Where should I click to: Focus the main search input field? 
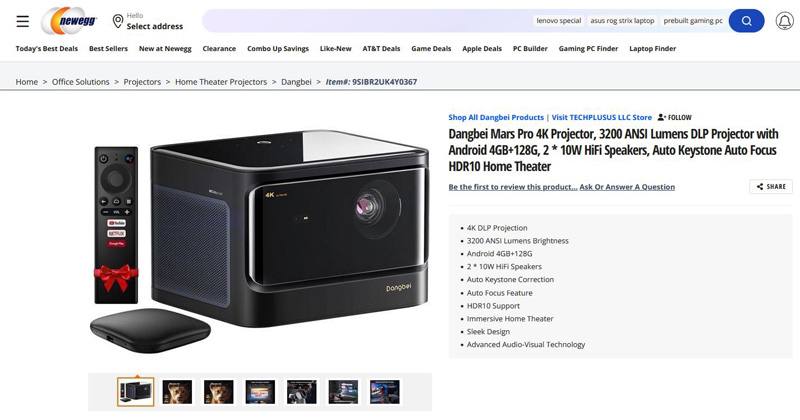tap(366, 21)
